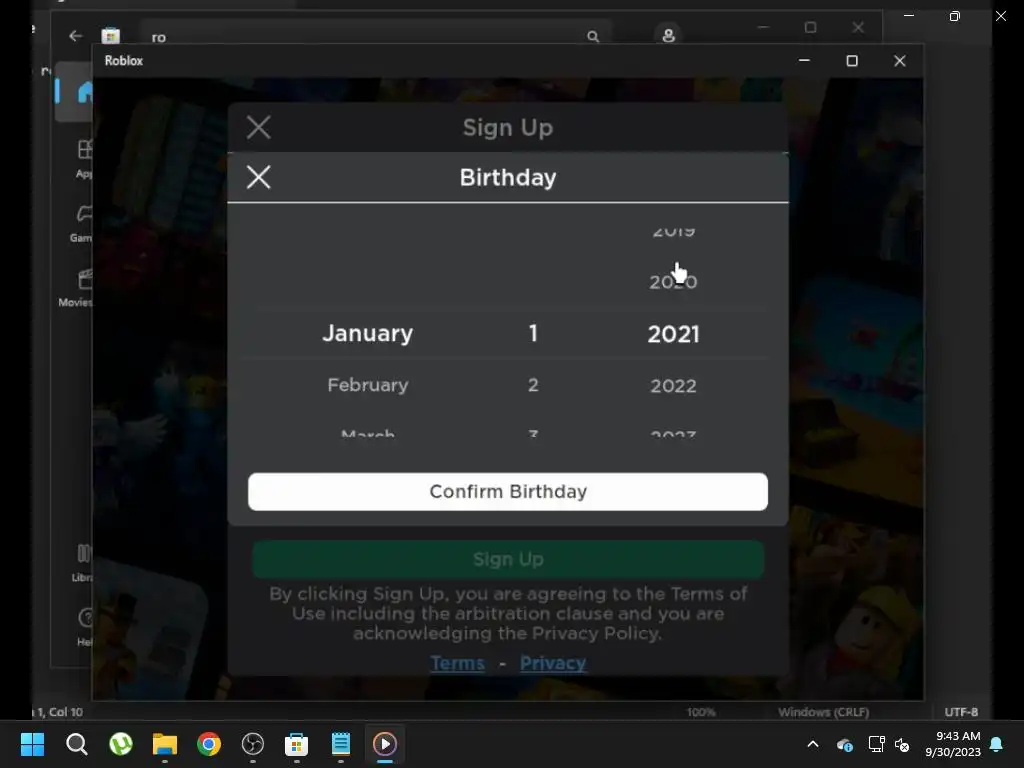
Task: Open uTorrent from the taskbar
Action: 121,744
